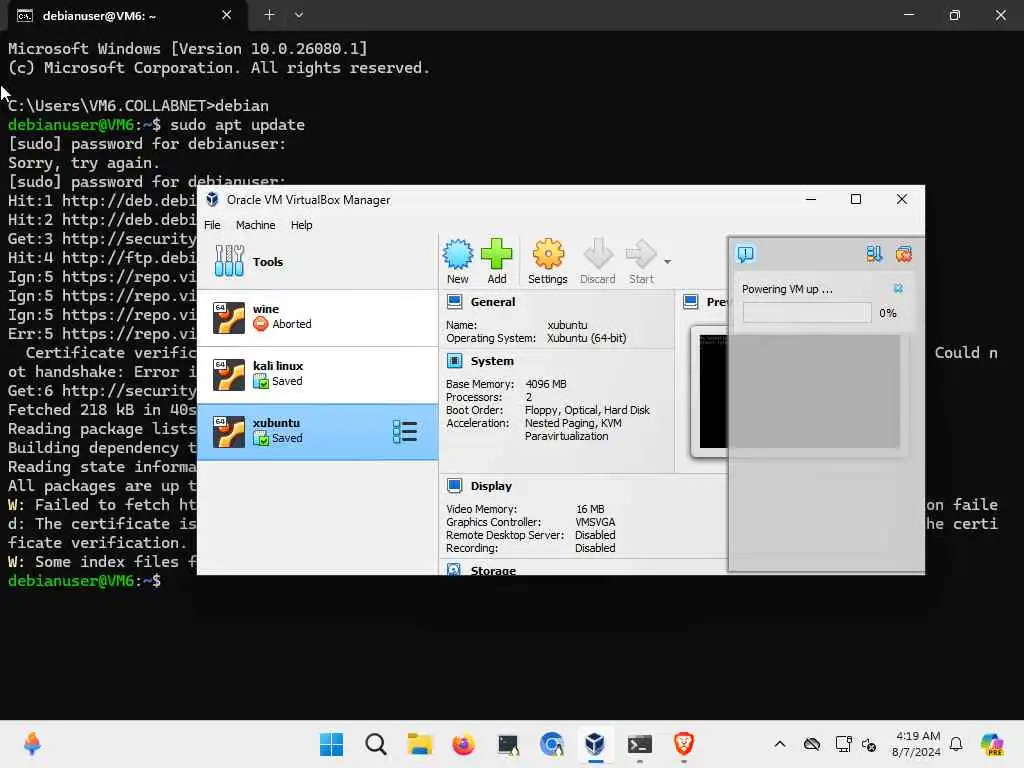Select the wine virtual machine
The width and height of the screenshot is (1024, 768).
pyautogui.click(x=317, y=317)
